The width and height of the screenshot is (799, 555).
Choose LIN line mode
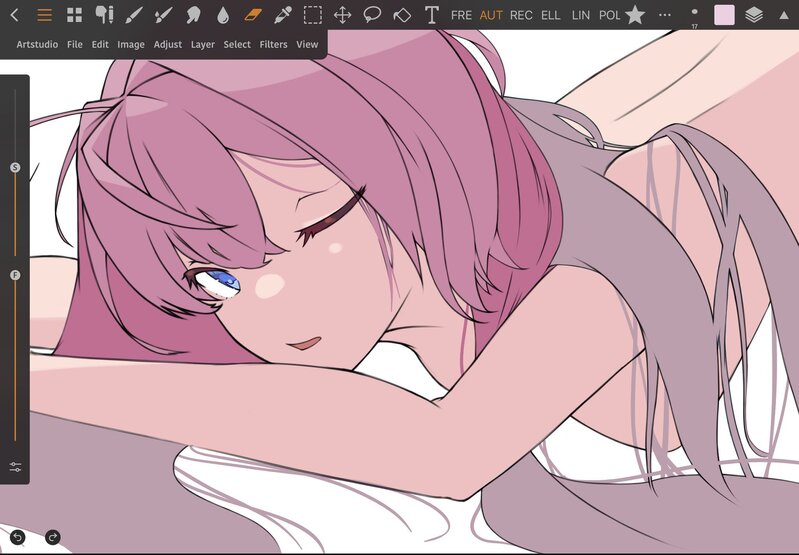click(x=580, y=15)
